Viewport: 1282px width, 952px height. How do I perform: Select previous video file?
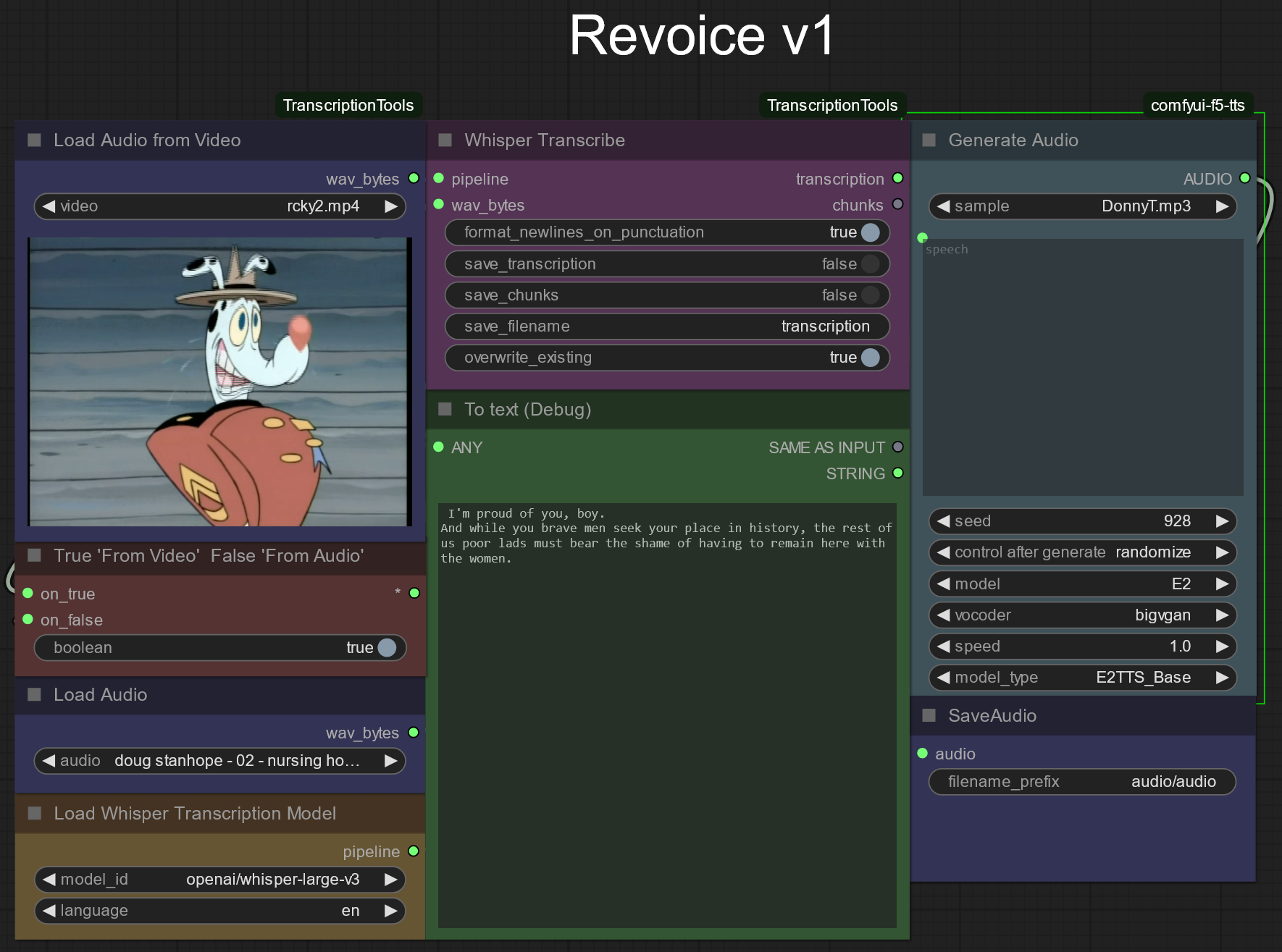49,206
